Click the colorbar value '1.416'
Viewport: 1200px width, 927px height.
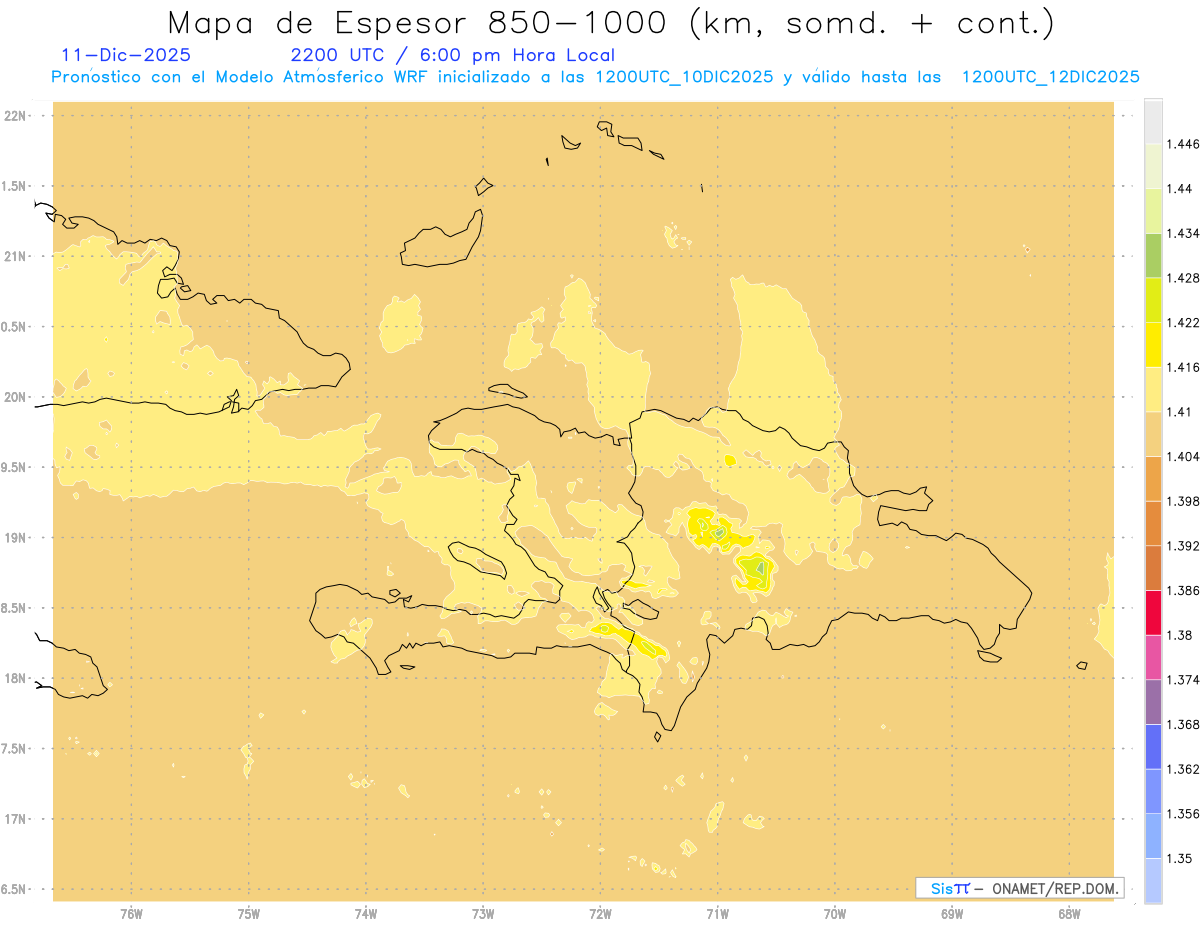click(x=1182, y=367)
